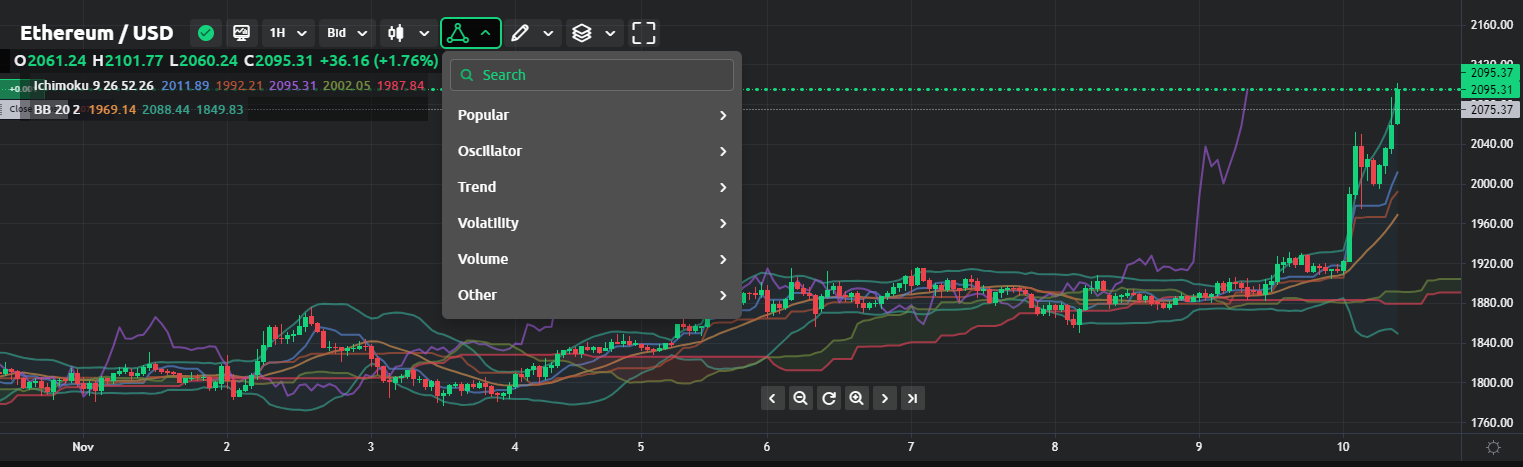Click the green checkmark status icon
The image size is (1523, 467).
tap(206, 33)
